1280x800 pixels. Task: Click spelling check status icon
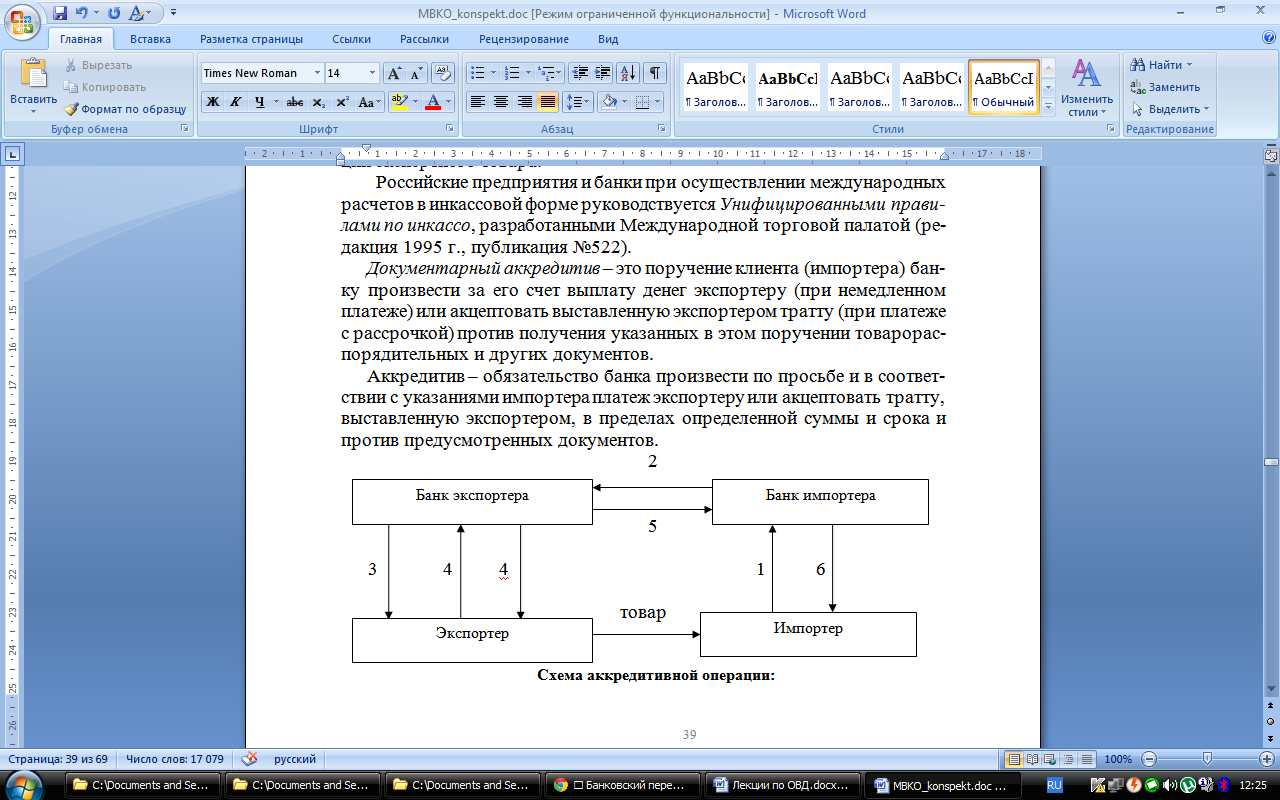pos(250,759)
